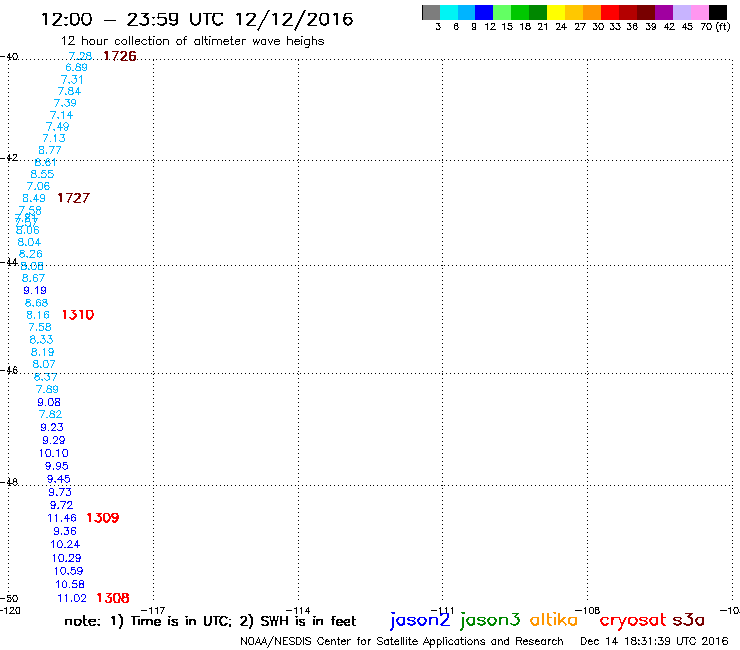The image size is (740, 650).
Task: Click the title date 12/12/2016
Action: 294,19
